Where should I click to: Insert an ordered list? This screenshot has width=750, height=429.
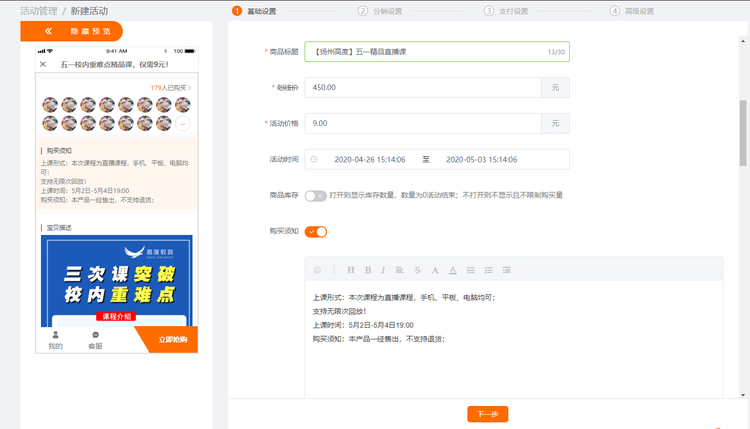pyautogui.click(x=471, y=270)
